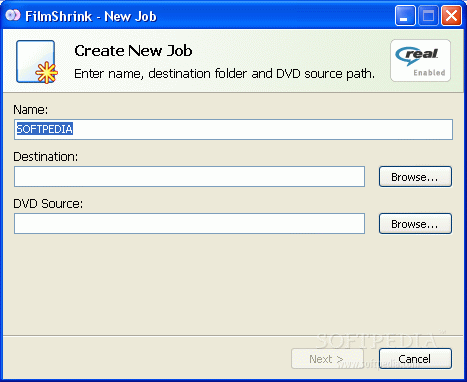Image resolution: width=467 pixels, height=382 pixels.
Task: Click the disabled maximize button
Action: [x=428, y=16]
